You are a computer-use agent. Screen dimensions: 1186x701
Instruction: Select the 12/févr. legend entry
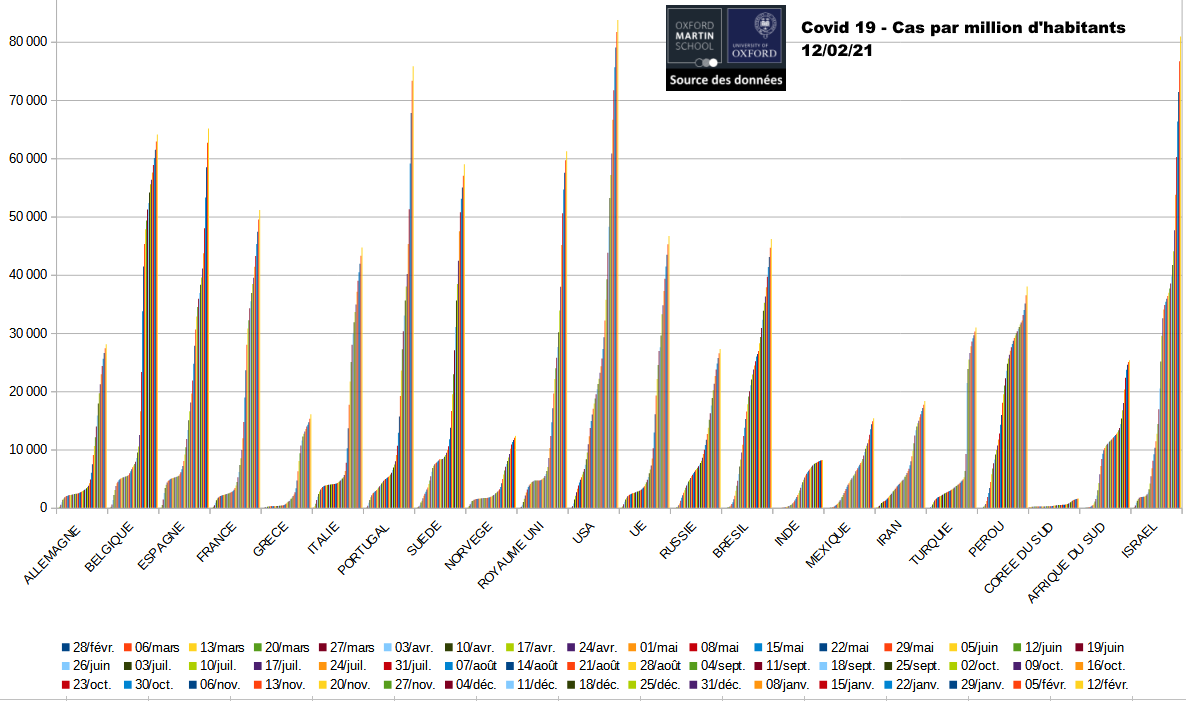(x=1110, y=684)
